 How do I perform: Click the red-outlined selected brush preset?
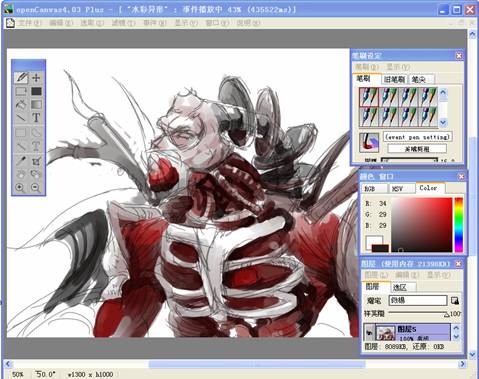(369, 97)
